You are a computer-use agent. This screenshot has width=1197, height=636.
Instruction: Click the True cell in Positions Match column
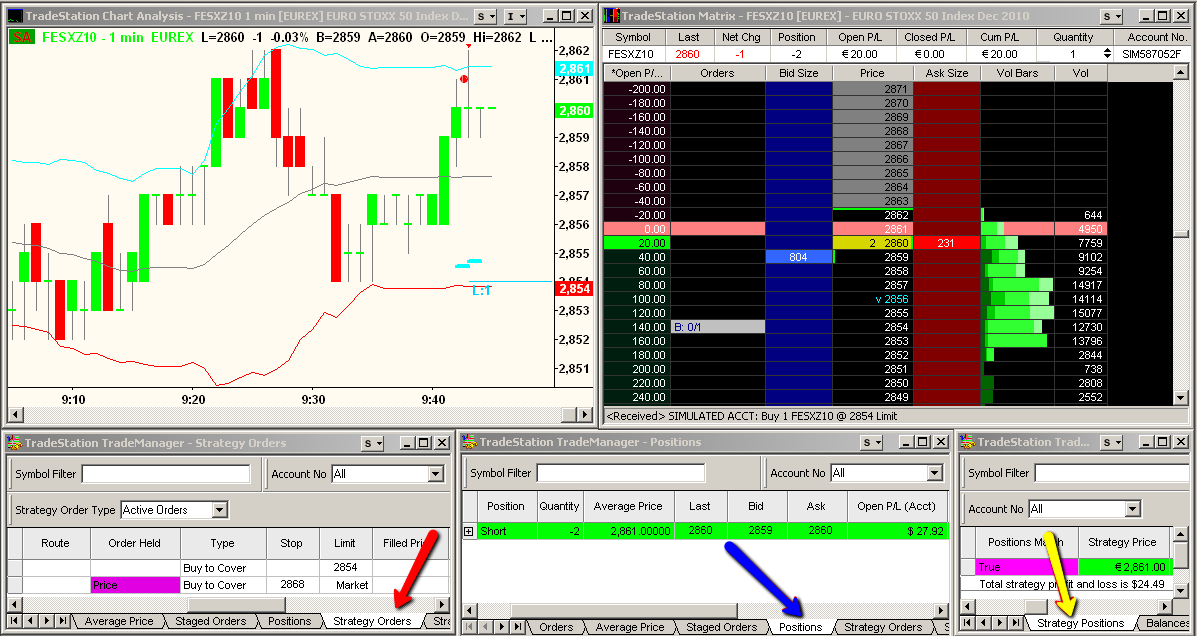(1027, 567)
